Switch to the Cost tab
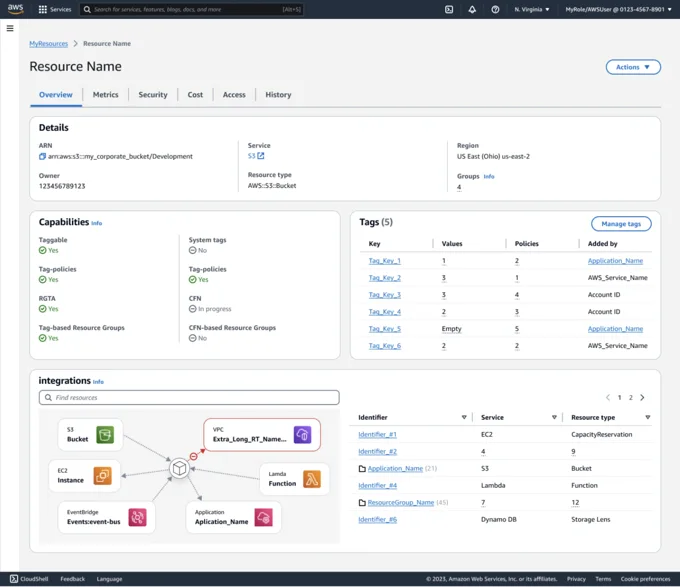Image resolution: width=680 pixels, height=587 pixels. click(x=195, y=95)
